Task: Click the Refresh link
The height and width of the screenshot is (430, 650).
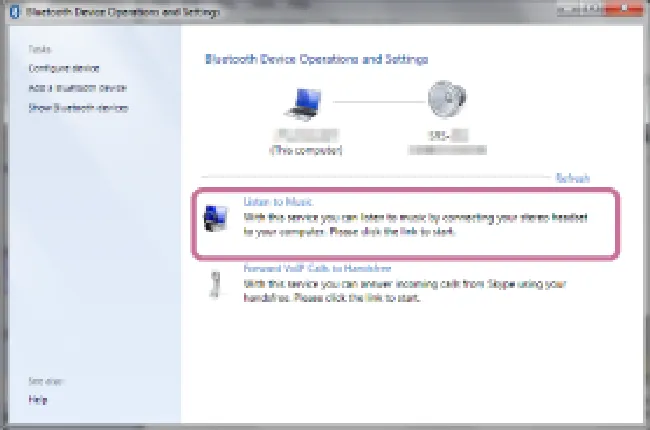Action: tap(572, 178)
